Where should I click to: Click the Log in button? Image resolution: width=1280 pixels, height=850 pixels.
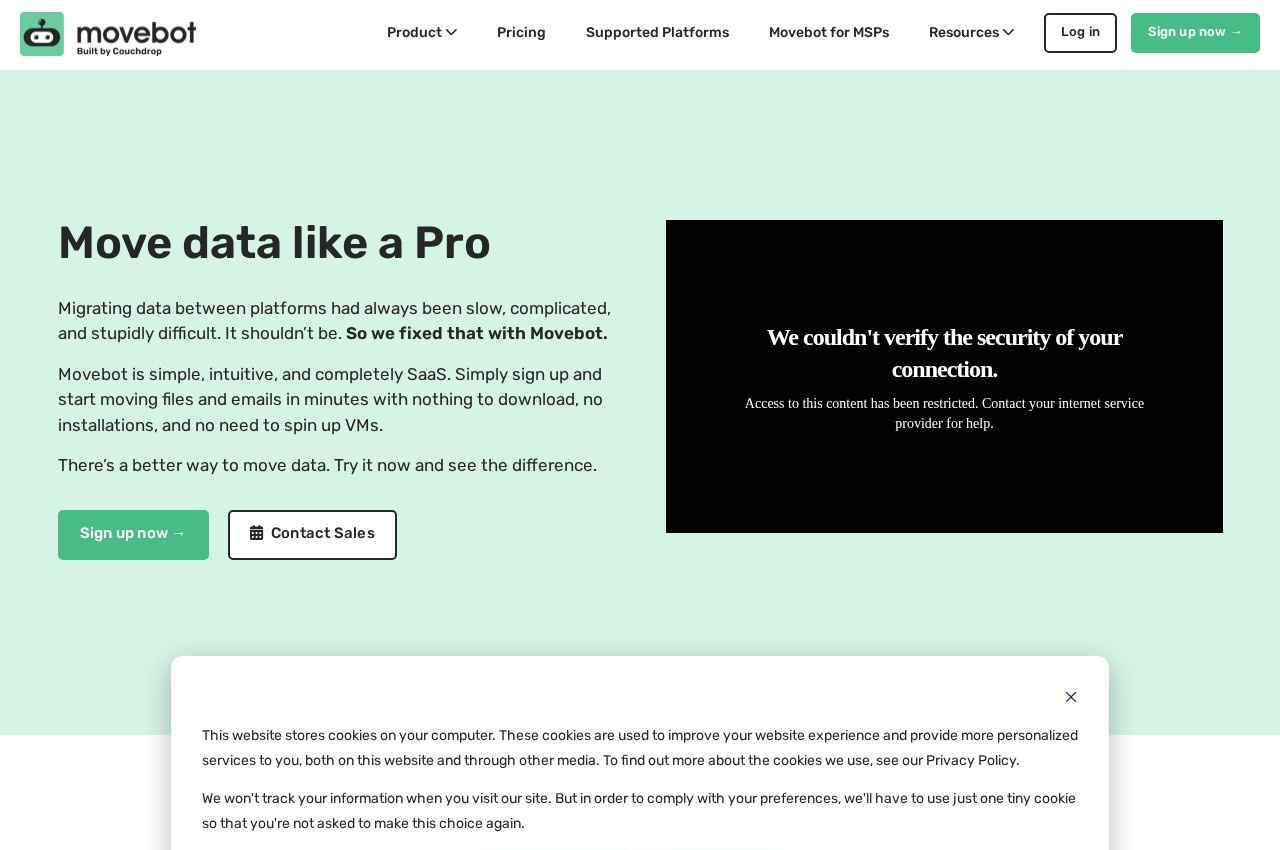1080,33
